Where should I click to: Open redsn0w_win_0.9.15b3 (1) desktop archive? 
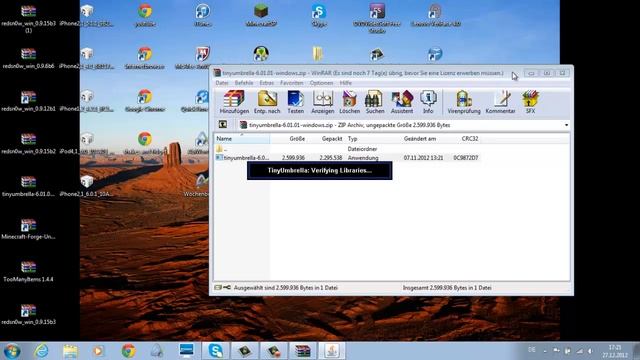[28, 18]
